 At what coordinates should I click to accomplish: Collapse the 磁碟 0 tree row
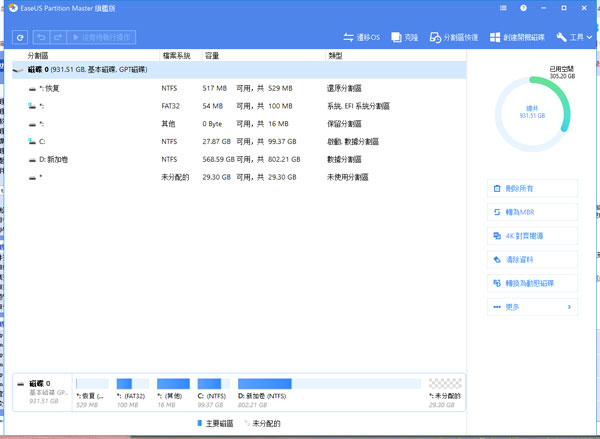16,71
